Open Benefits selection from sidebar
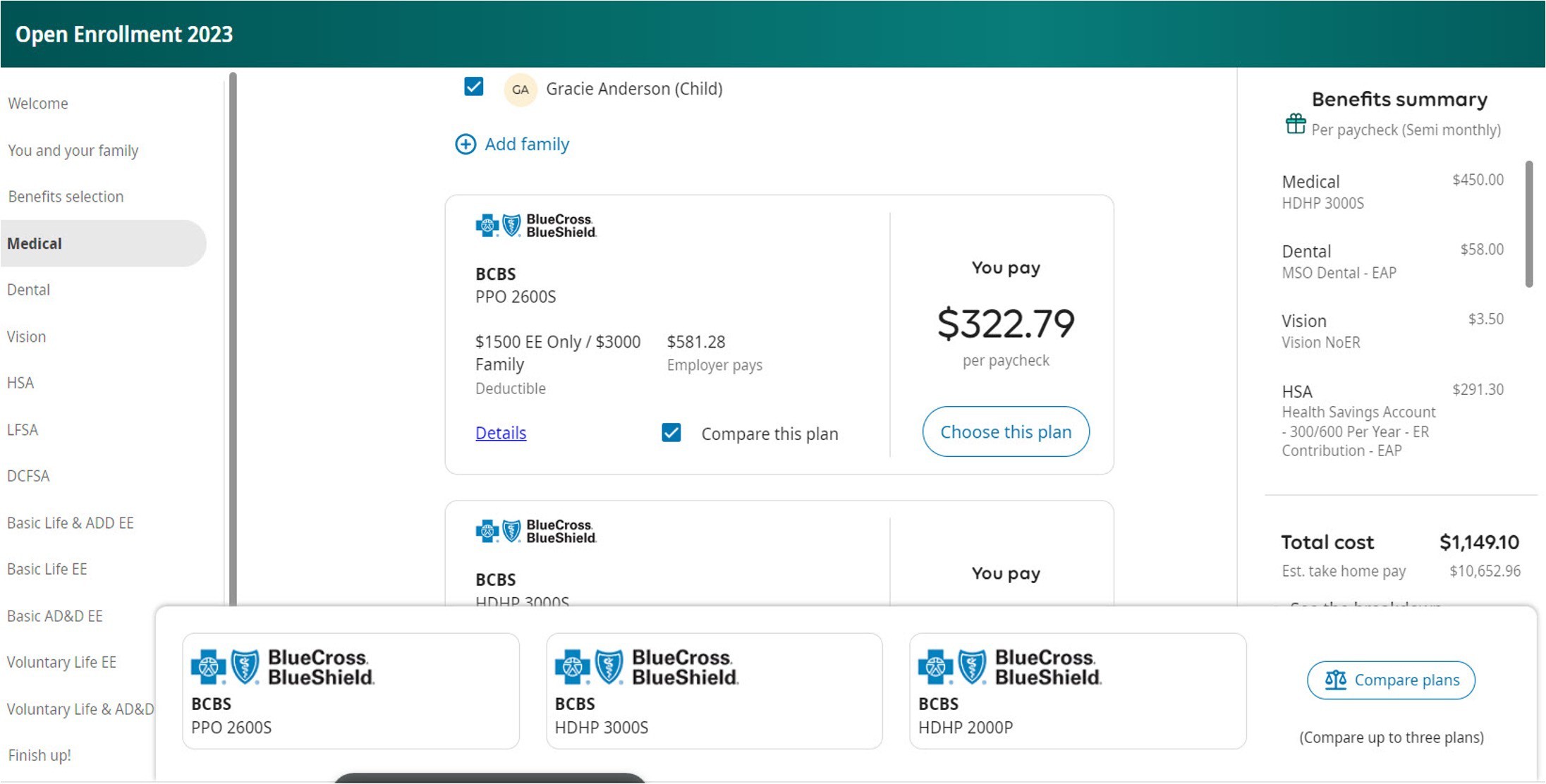Image resolution: width=1546 pixels, height=784 pixels. [66, 196]
